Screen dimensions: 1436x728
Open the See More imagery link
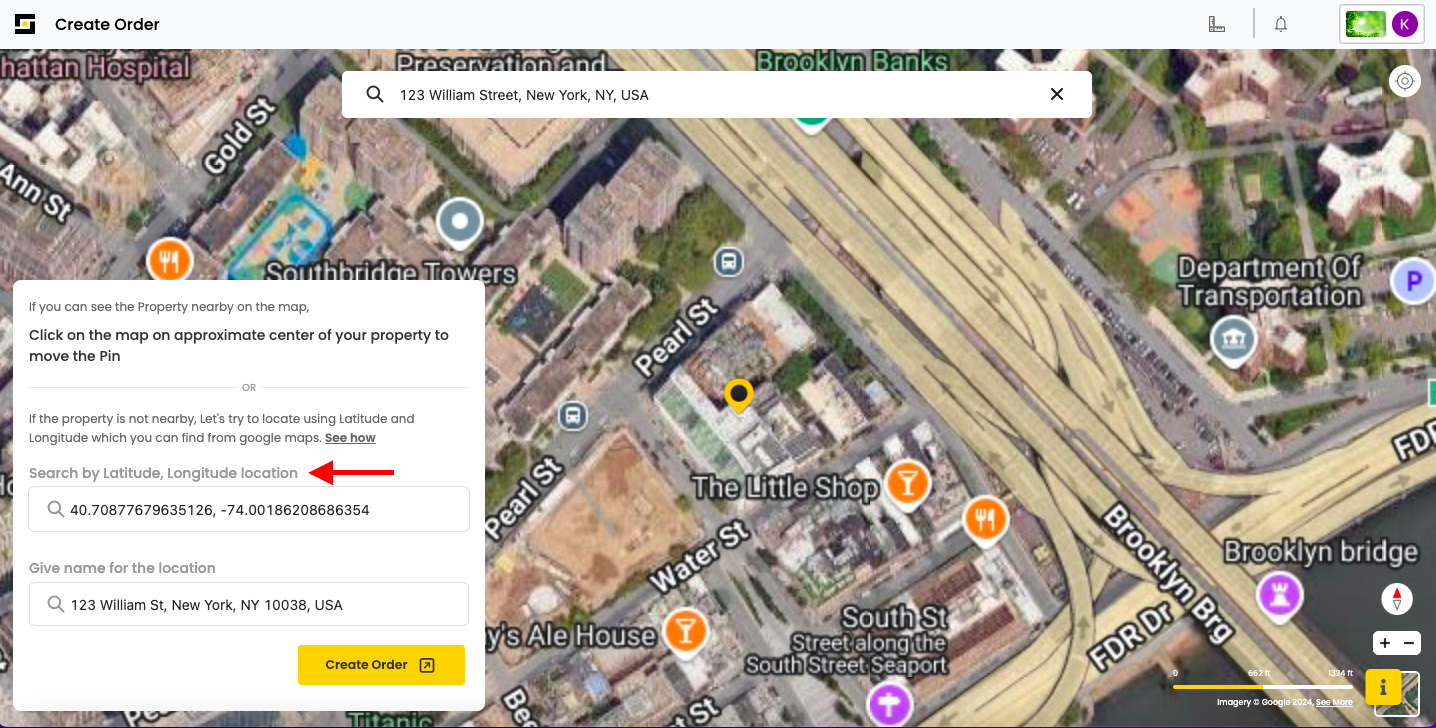point(1334,702)
